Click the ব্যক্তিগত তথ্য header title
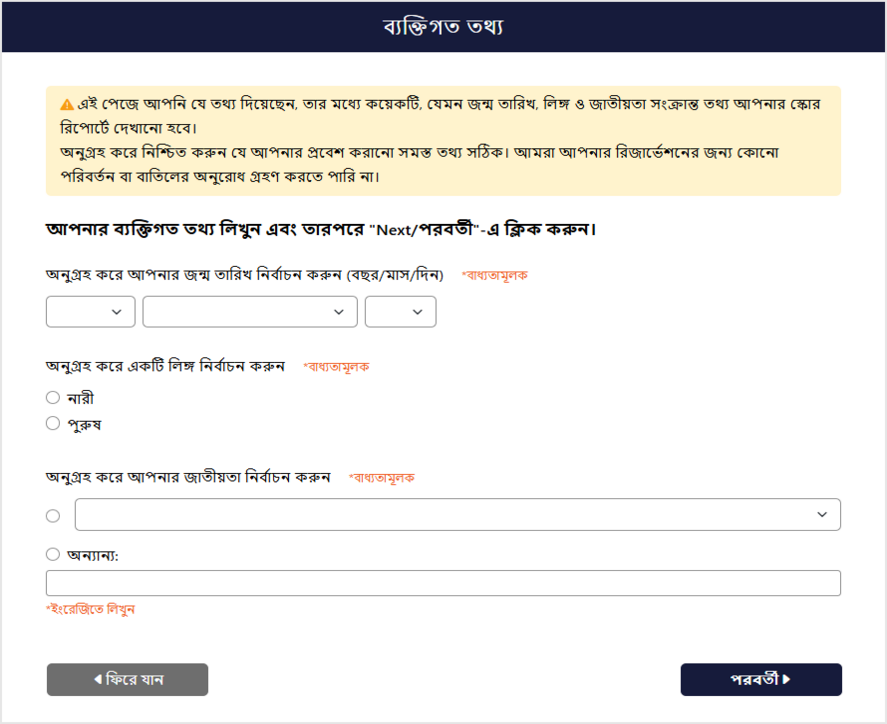This screenshot has width=887, height=724. (x=443, y=27)
